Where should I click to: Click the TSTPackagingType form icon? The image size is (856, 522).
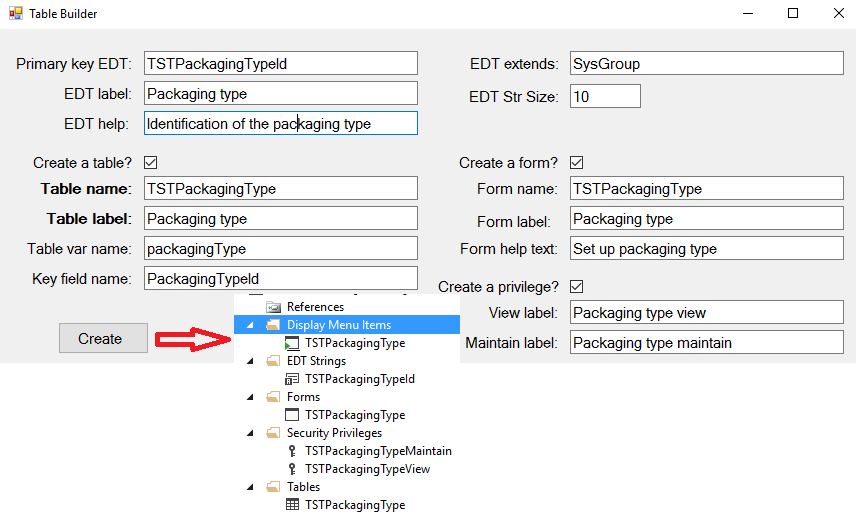(292, 415)
